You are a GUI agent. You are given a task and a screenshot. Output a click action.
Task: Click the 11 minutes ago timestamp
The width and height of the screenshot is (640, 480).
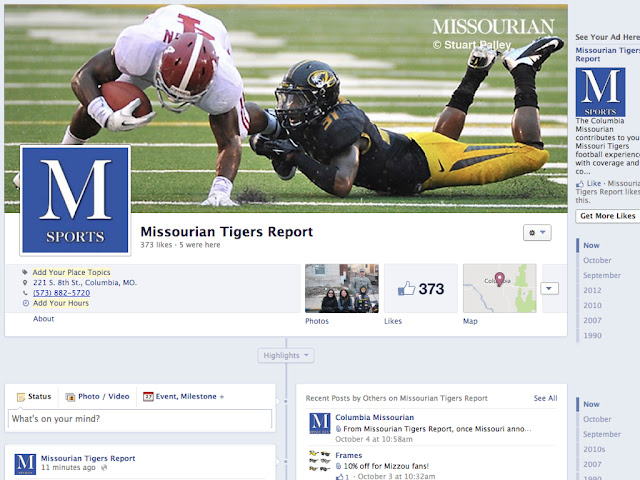(68, 468)
